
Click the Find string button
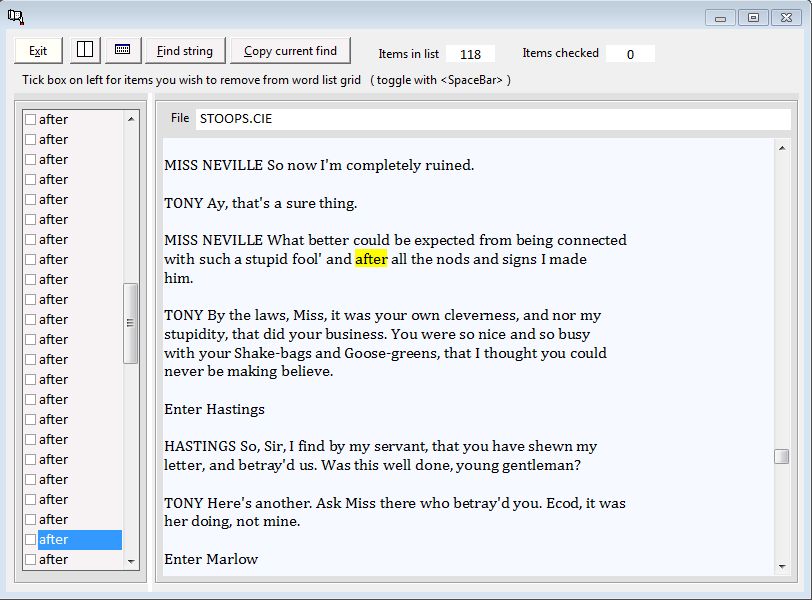point(185,51)
